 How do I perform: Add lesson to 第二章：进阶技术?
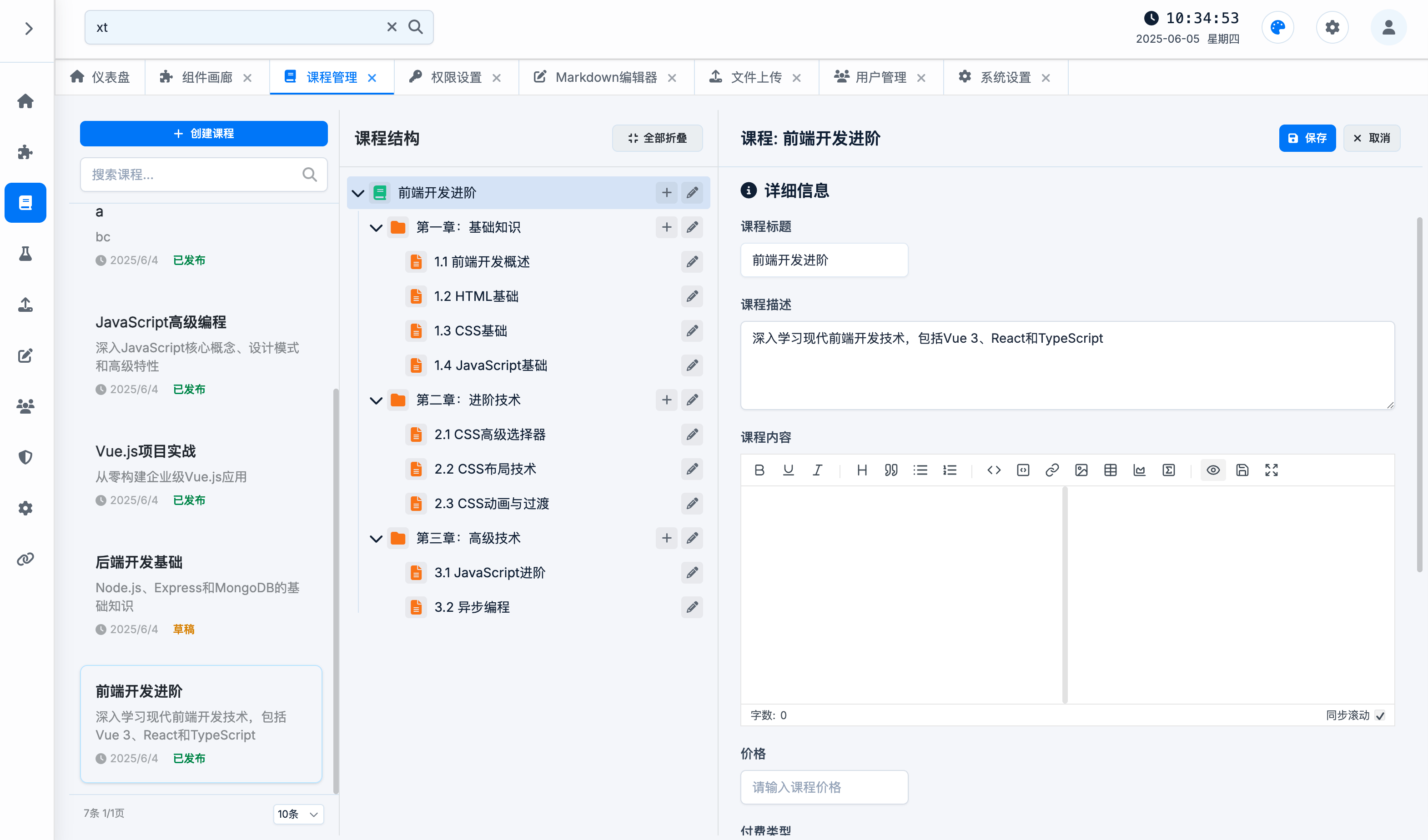tap(666, 400)
